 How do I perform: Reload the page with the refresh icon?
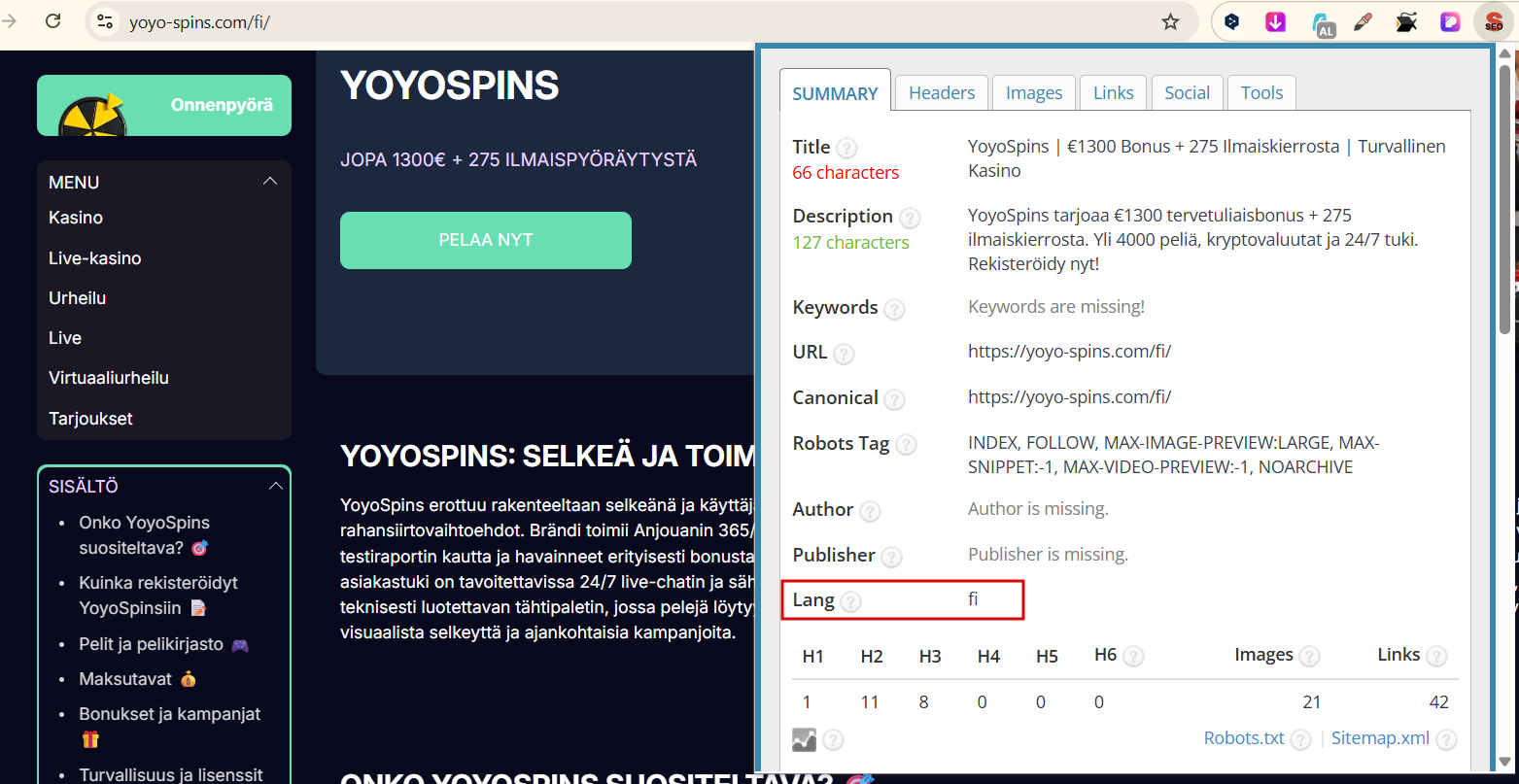point(53,20)
